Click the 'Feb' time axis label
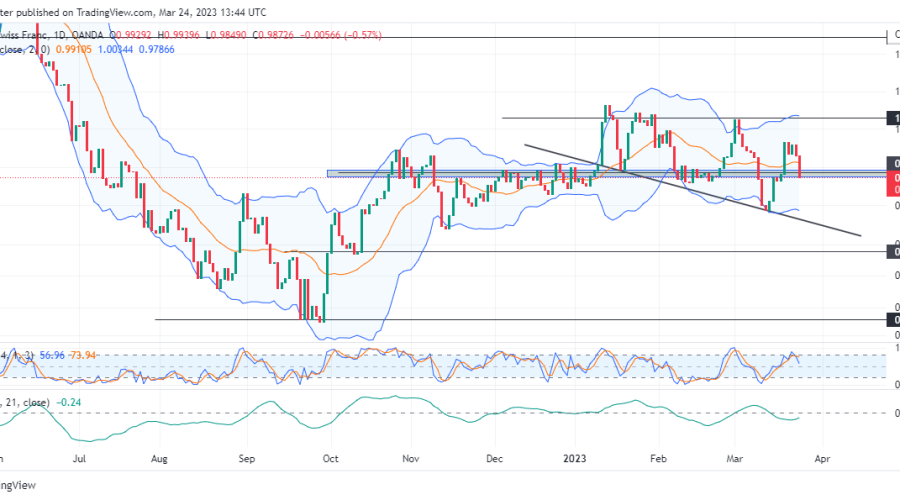The height and width of the screenshot is (500, 900). [x=658, y=459]
